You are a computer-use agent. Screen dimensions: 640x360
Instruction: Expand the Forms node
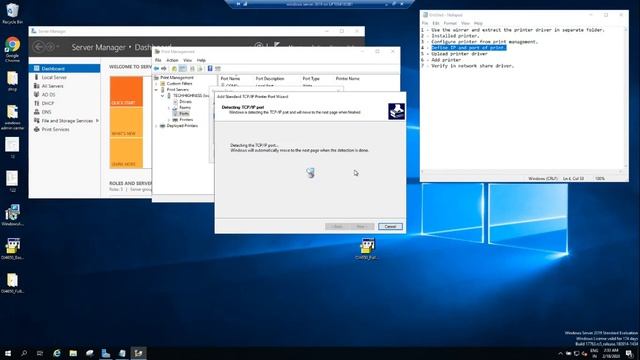point(169,108)
